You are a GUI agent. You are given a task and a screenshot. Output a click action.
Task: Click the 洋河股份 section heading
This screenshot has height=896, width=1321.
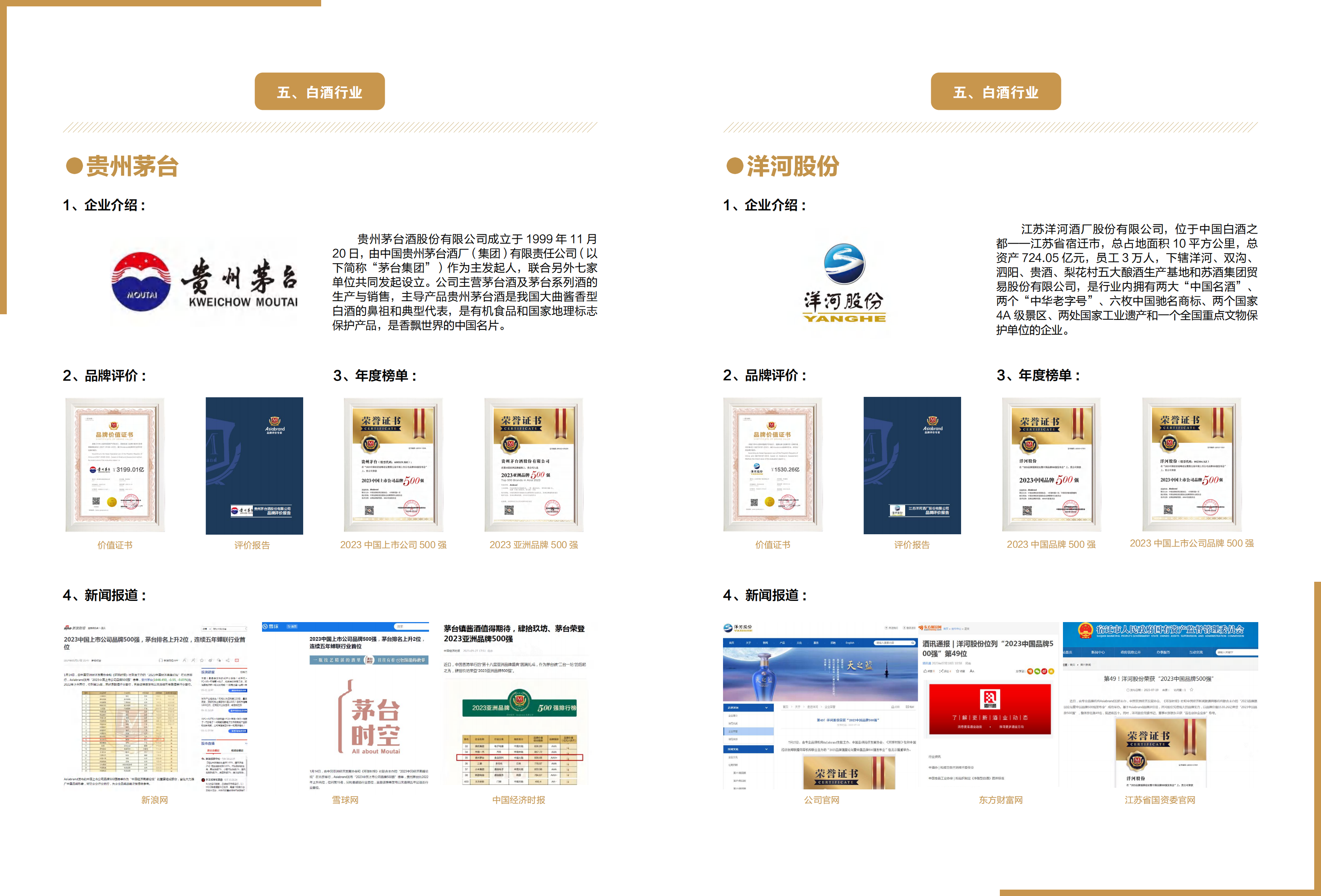coord(793,166)
